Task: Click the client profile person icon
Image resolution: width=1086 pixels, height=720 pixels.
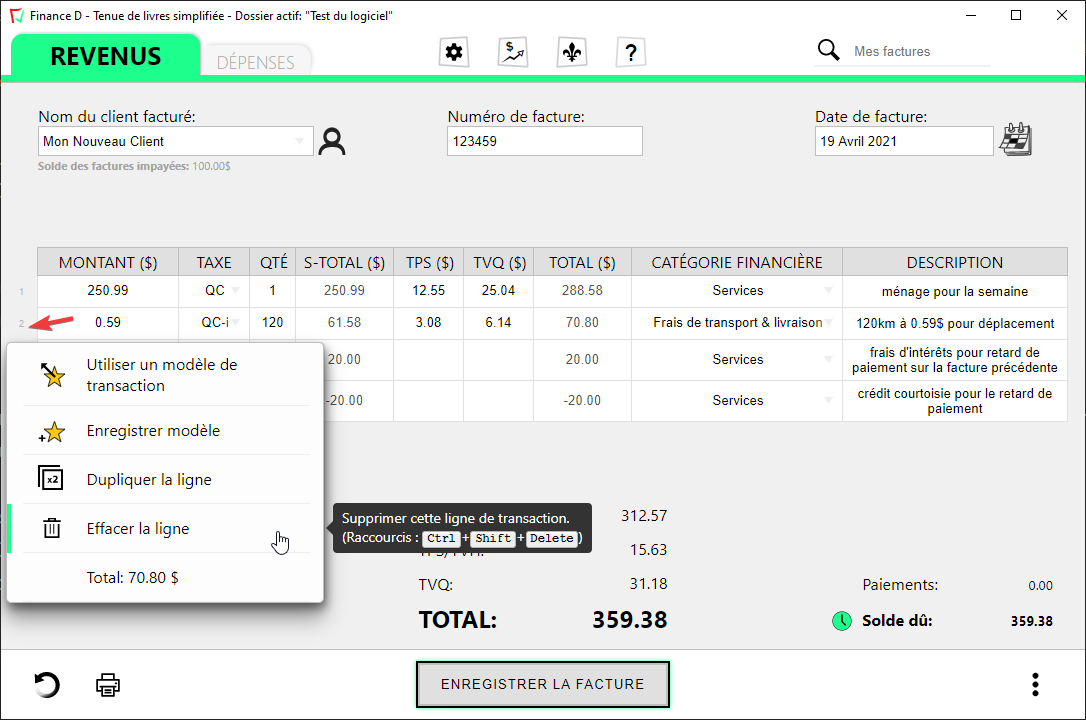Action: point(331,142)
